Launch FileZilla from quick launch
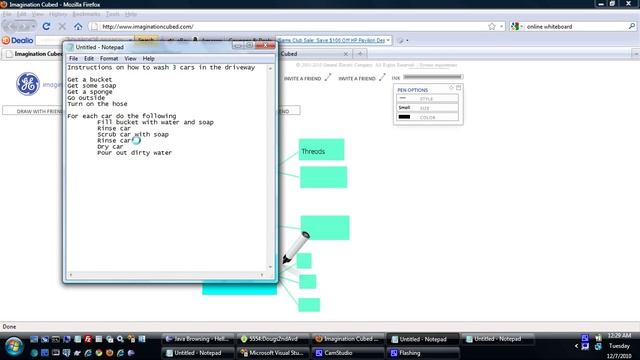 pyautogui.click(x=88, y=339)
